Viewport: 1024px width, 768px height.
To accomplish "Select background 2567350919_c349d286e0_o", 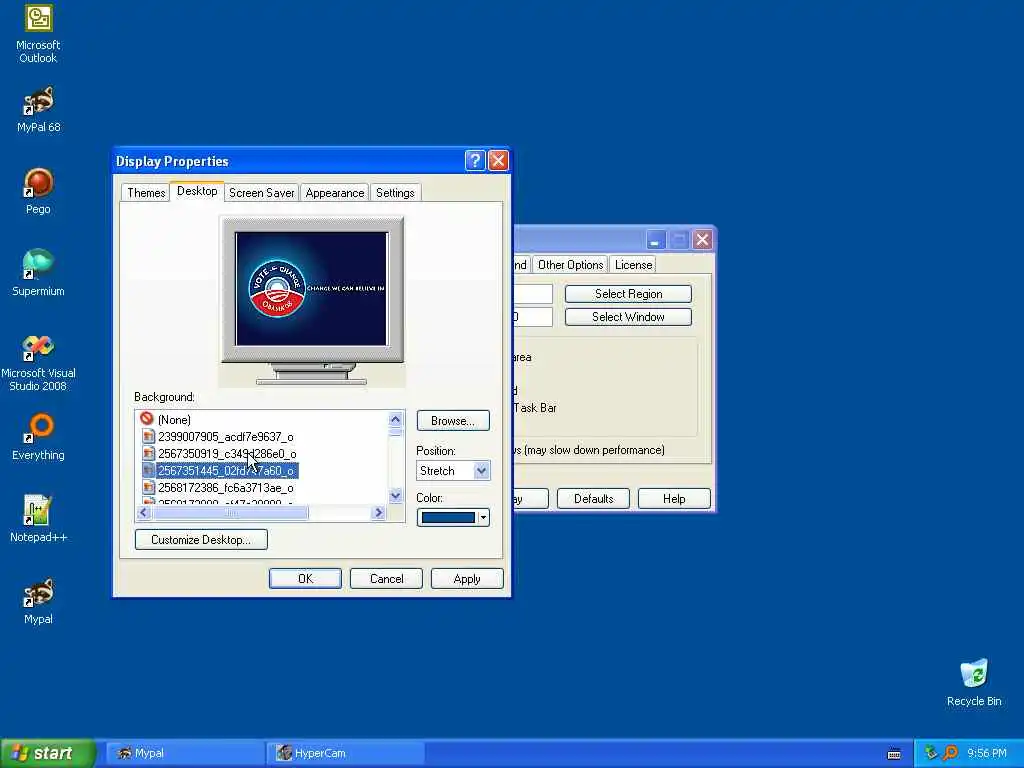I will [x=227, y=453].
